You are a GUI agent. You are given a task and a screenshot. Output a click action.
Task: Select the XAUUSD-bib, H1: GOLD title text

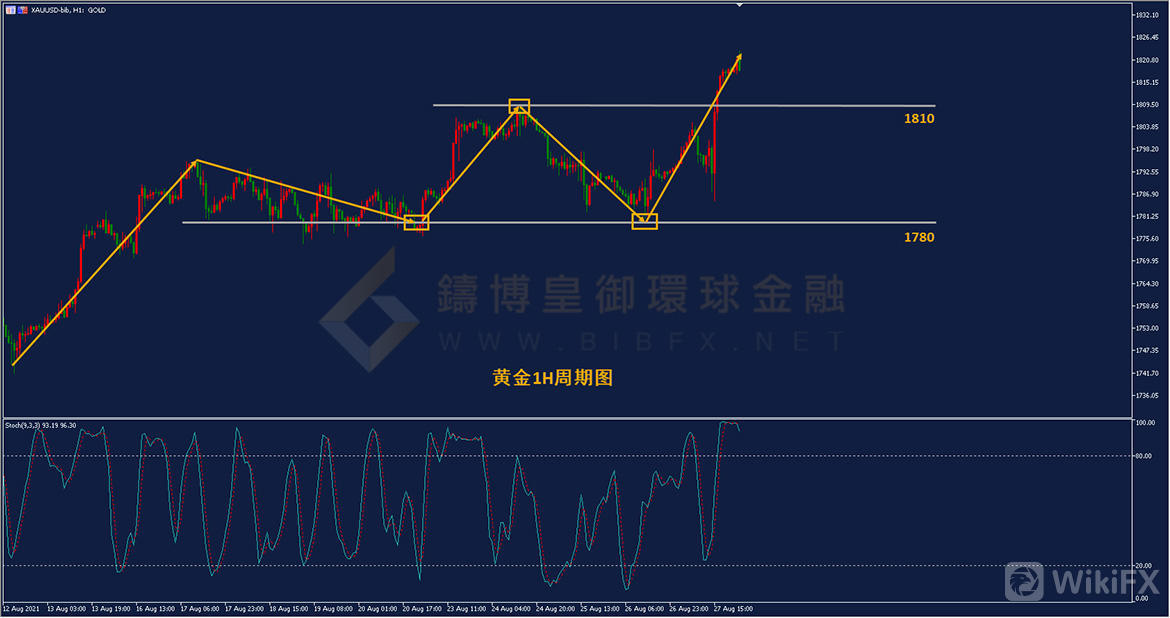click(69, 10)
